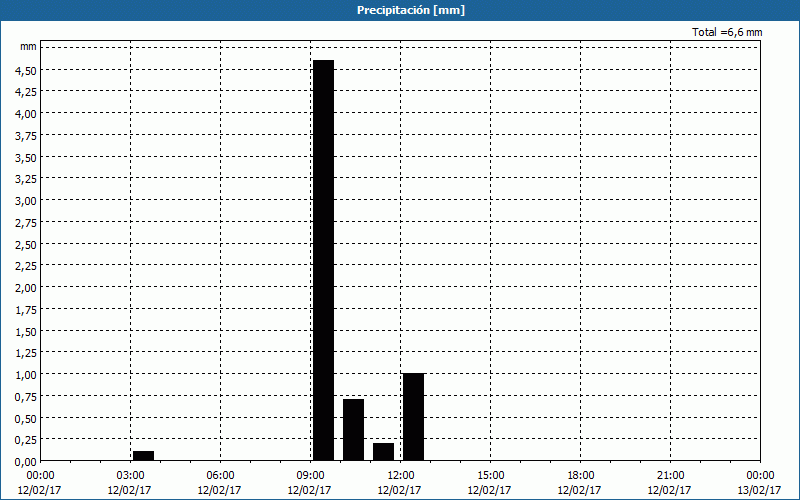Screen dimensions: 800x500
Task: Click the 12/02/17 date under 21:00
Action: coord(669,490)
